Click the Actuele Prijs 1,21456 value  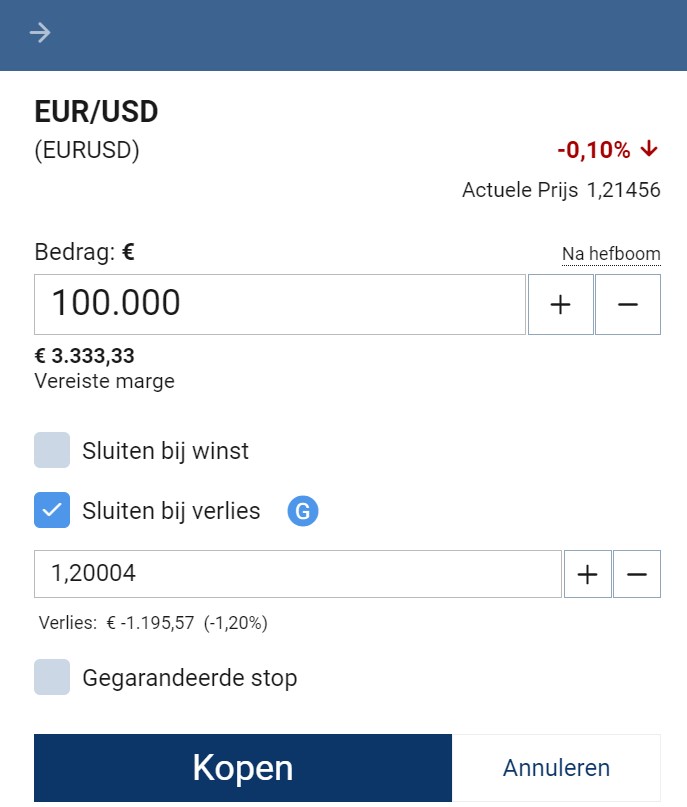click(x=561, y=190)
